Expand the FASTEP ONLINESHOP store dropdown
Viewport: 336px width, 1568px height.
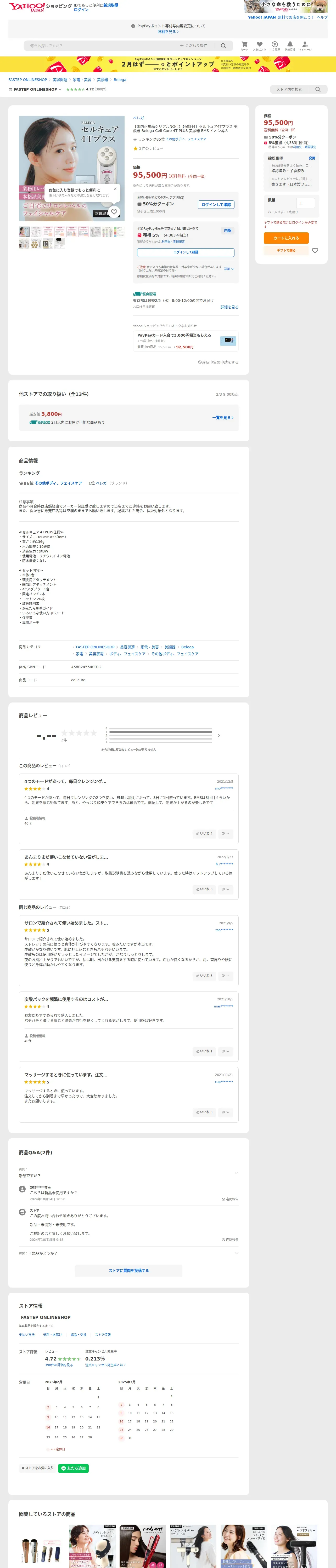coord(60,89)
